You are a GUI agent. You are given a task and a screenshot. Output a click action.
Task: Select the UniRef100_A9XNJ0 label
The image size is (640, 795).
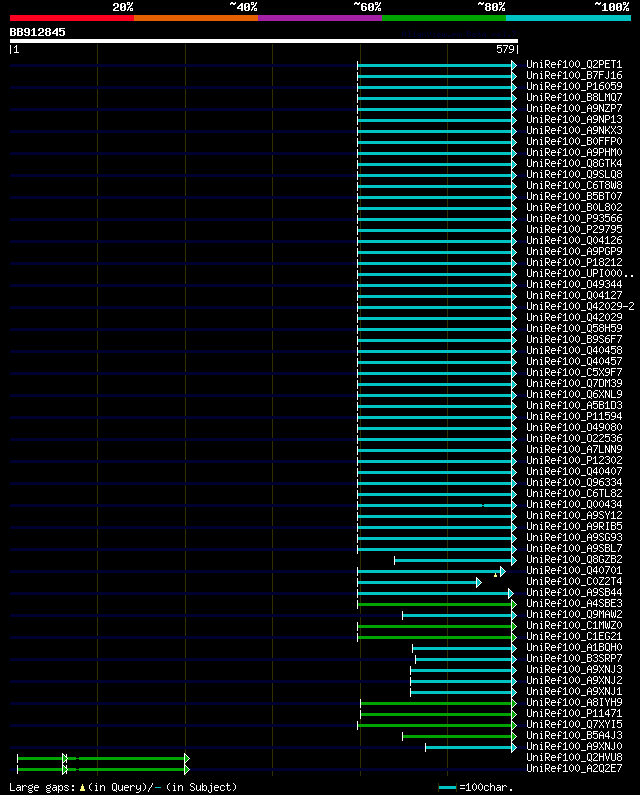pos(574,746)
